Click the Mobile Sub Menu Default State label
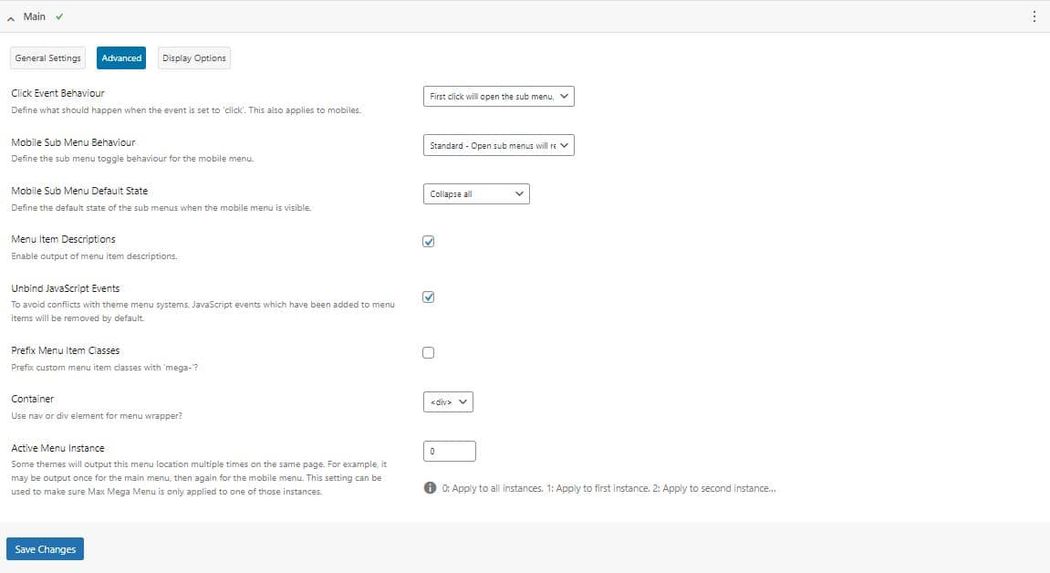The height and width of the screenshot is (573, 1050). click(79, 191)
